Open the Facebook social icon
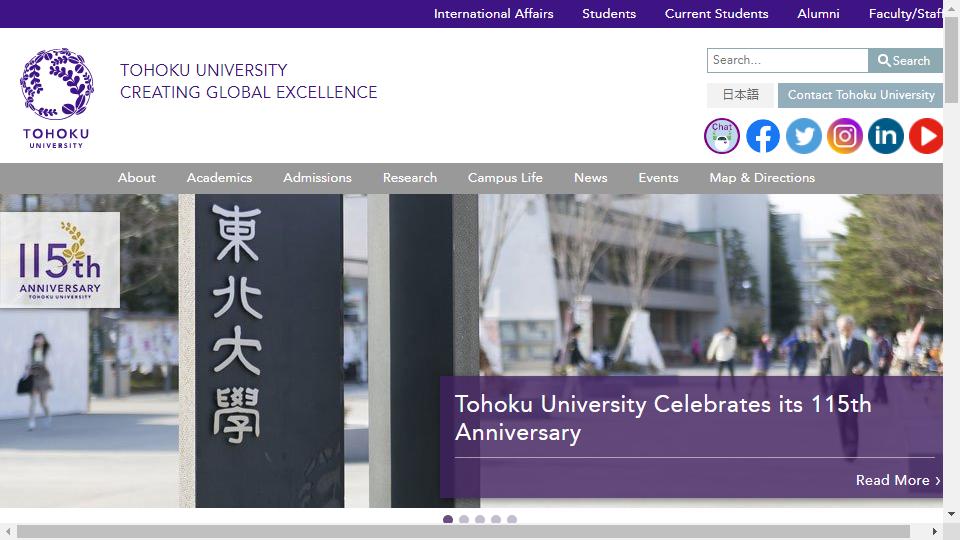Screen dimensions: 960x540 763,136
